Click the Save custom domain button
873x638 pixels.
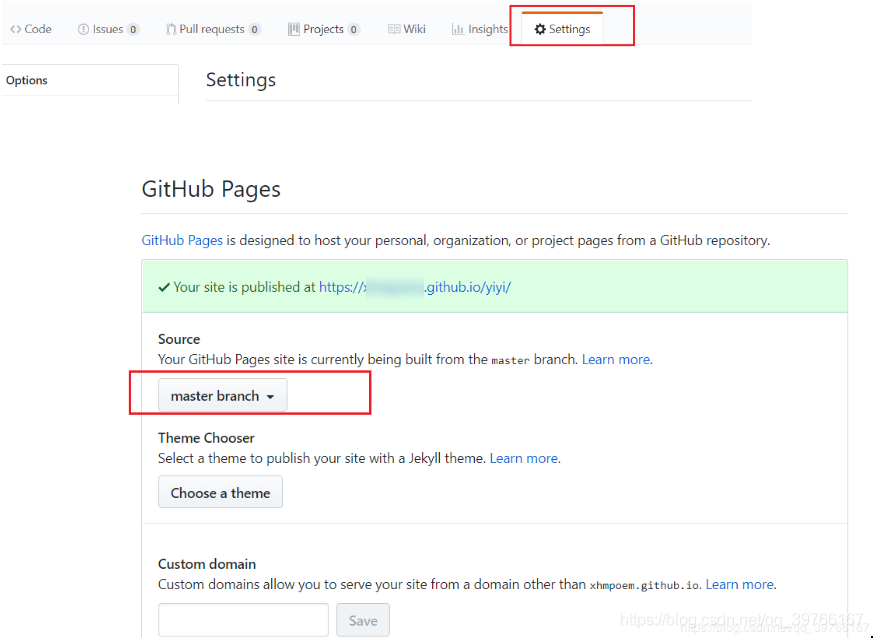pyautogui.click(x=363, y=620)
